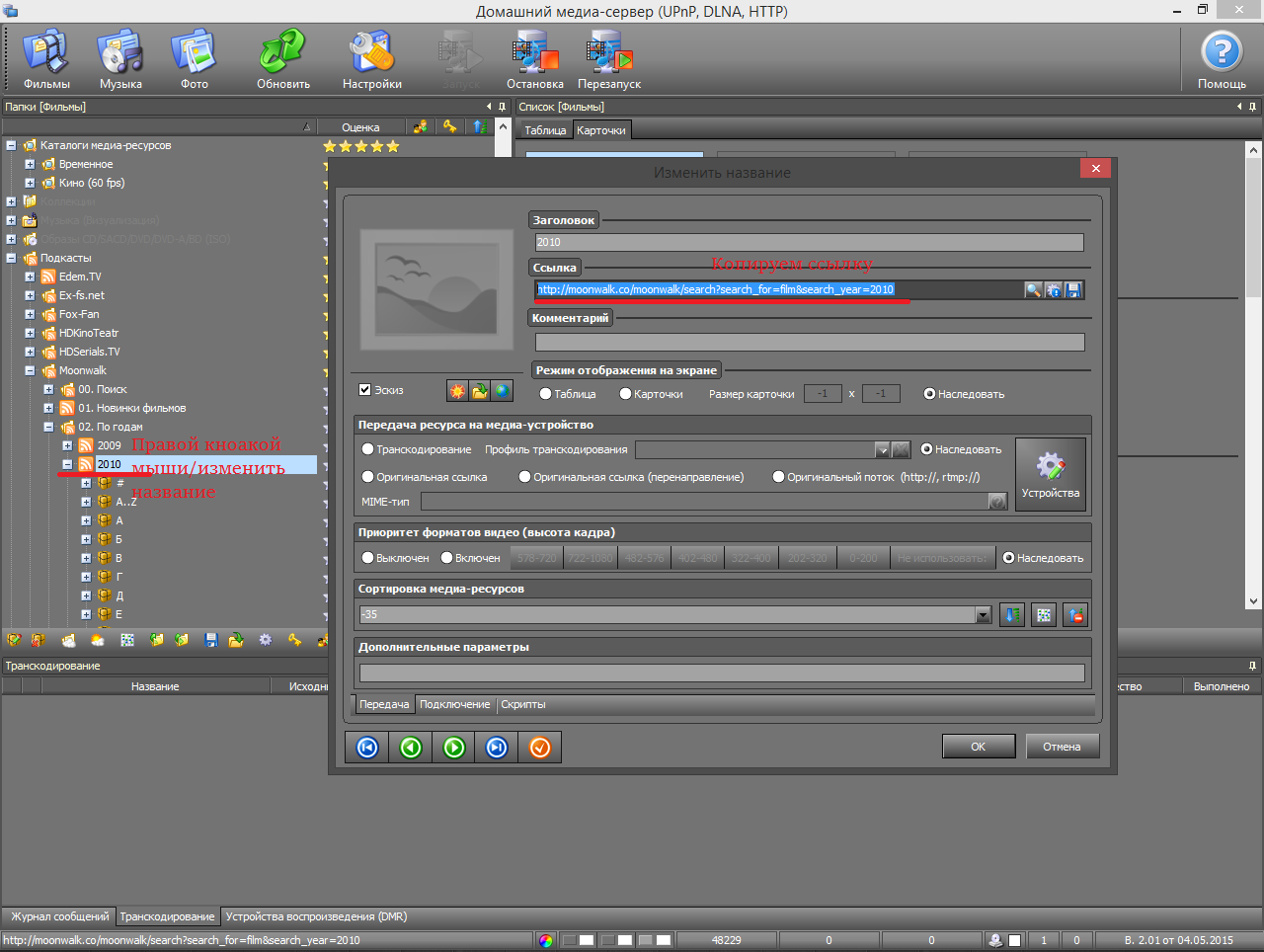
Task: Click the Музыка toolbar icon
Action: coord(120,59)
